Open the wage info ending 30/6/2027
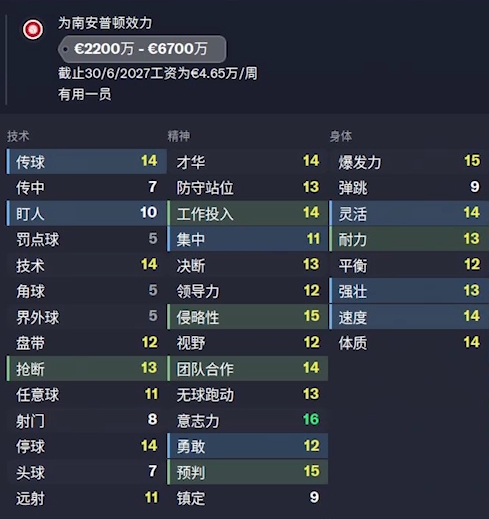489x519 pixels. coord(158,73)
